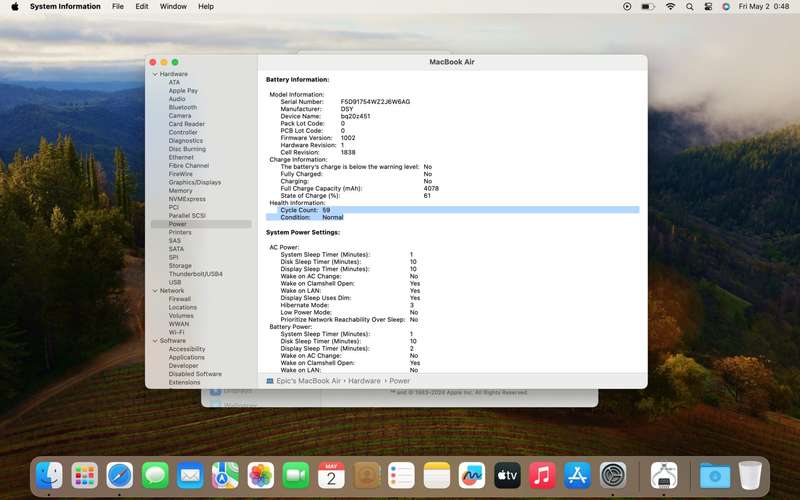Select Graphics/Displays in the sidebar
Viewport: 800px width, 500px height.
[x=195, y=183]
